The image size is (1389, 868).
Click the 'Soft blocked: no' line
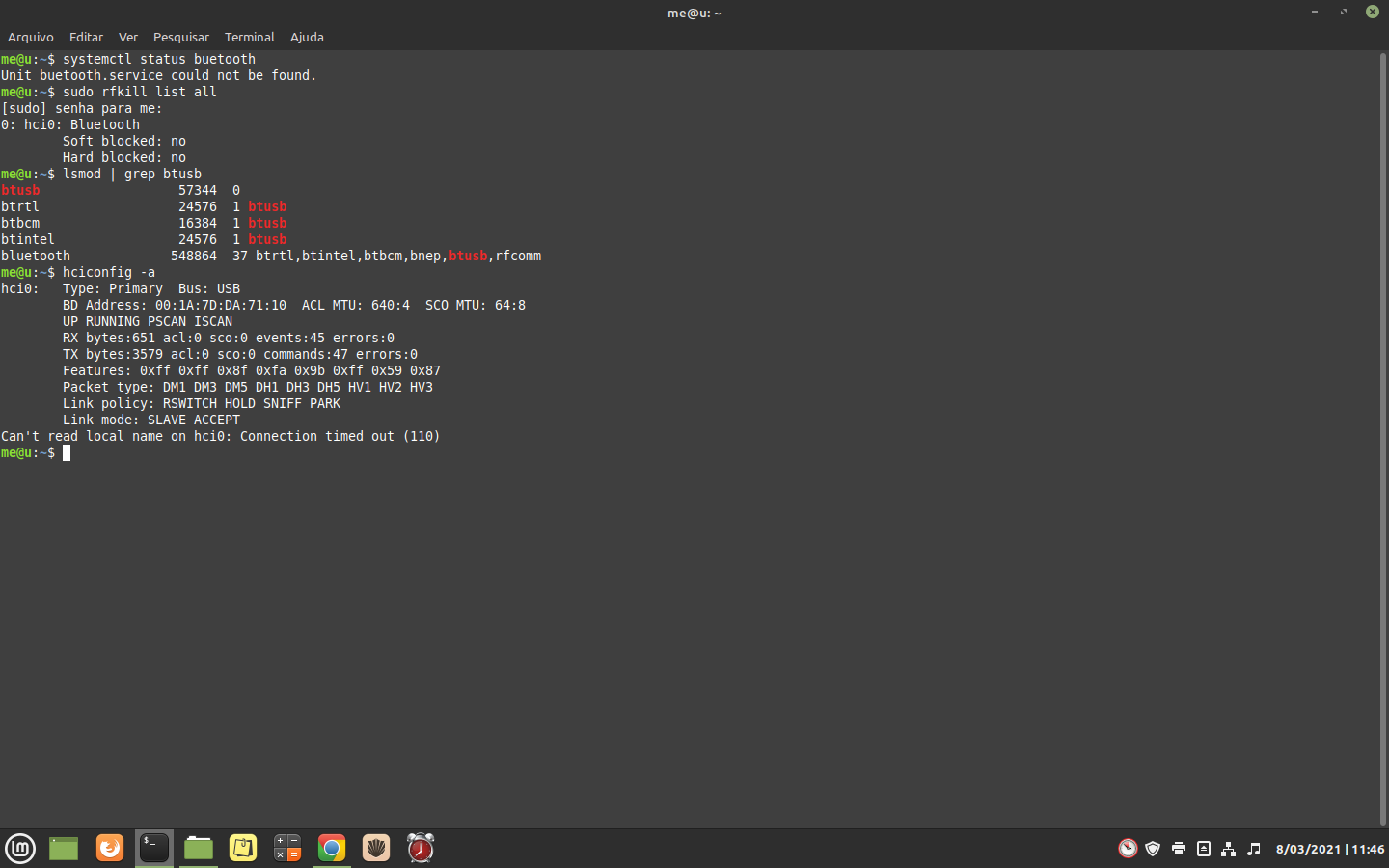[124, 141]
